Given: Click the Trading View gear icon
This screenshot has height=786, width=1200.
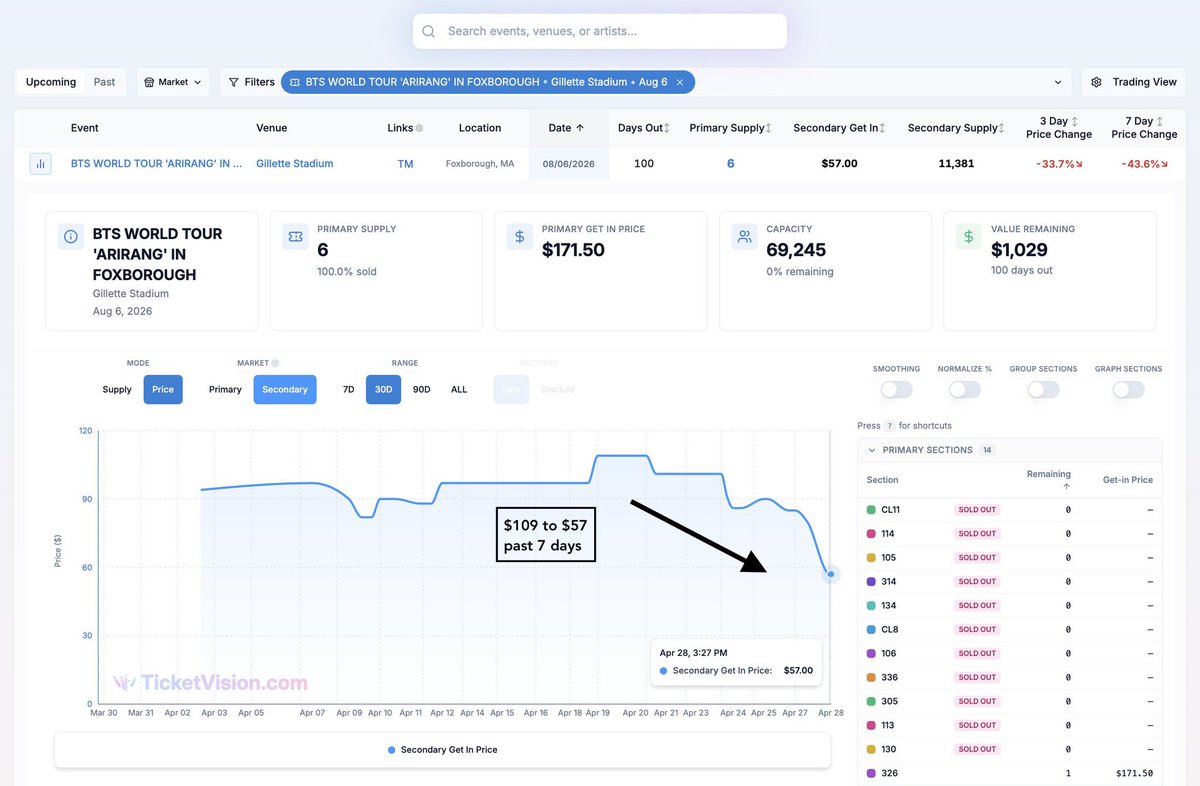Looking at the screenshot, I should coord(1097,82).
